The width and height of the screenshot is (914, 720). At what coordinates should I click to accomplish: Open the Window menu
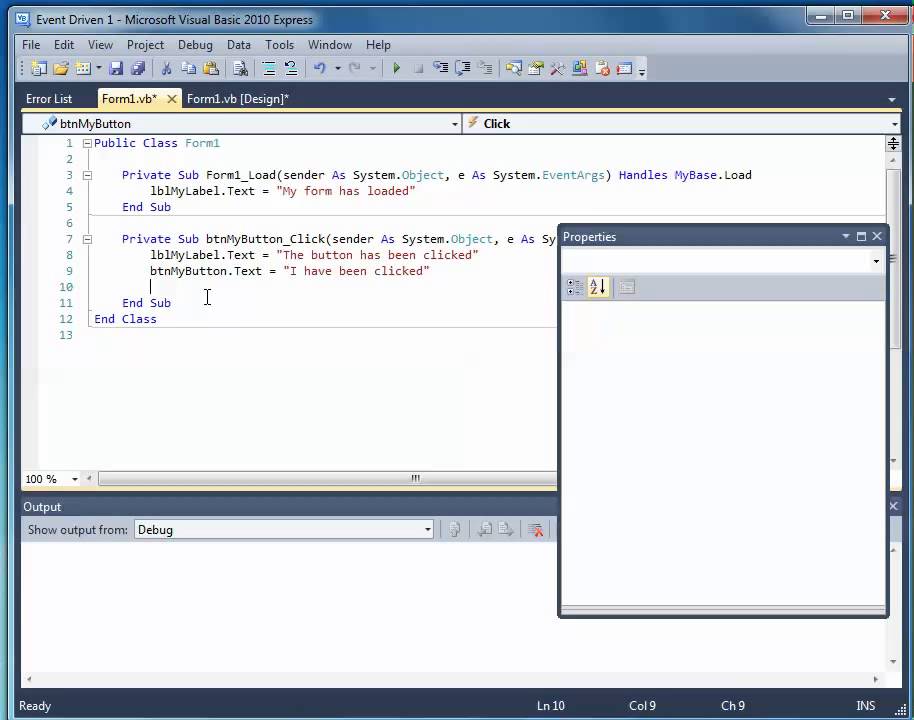[x=329, y=45]
